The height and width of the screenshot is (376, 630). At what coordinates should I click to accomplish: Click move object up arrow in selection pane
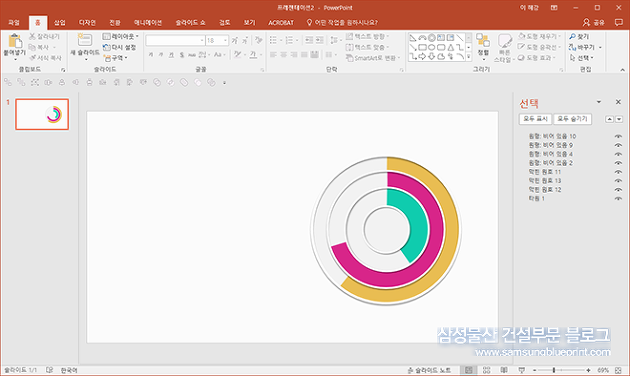pyautogui.click(x=610, y=119)
